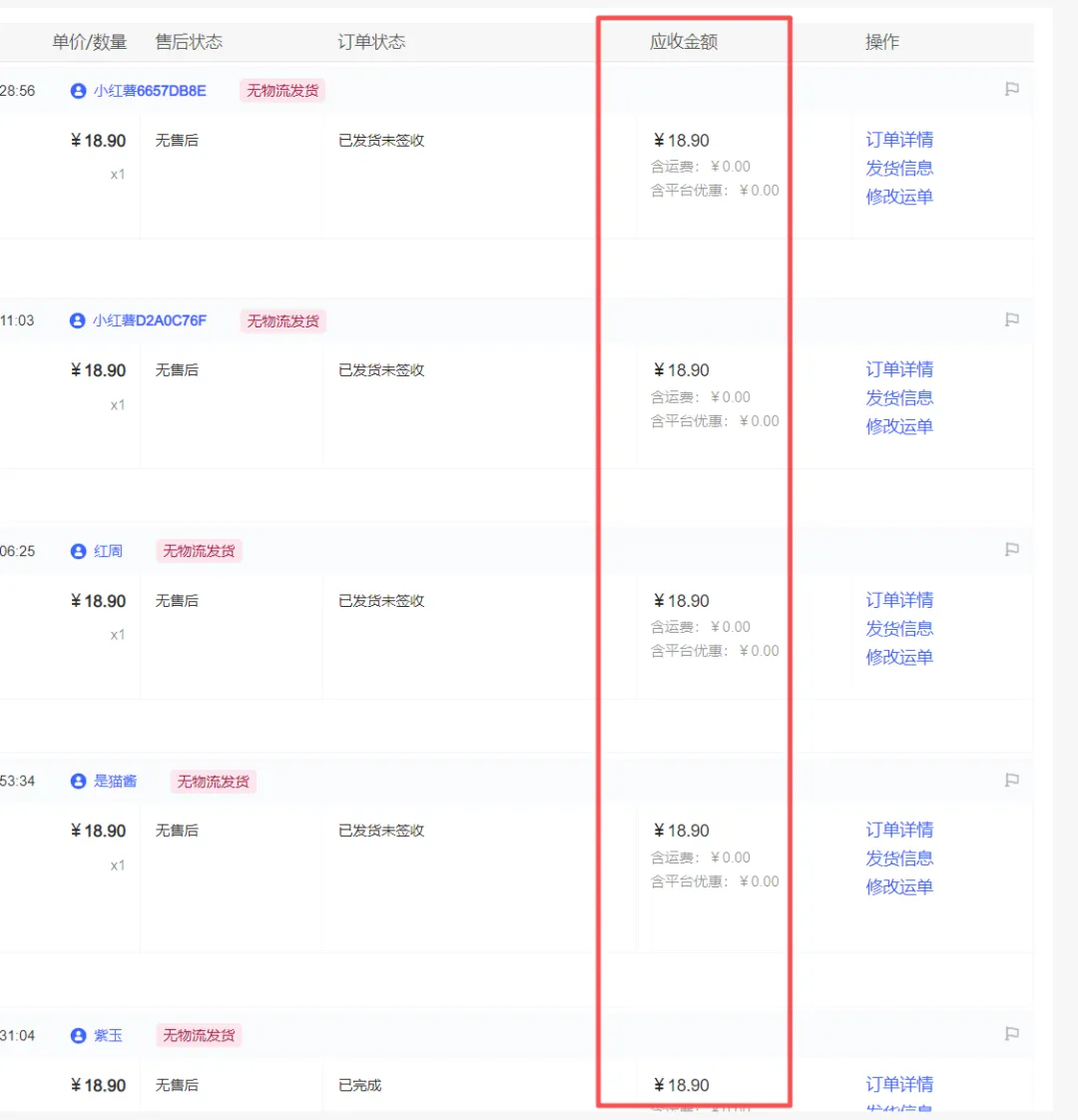This screenshot has height=1120, width=1078.
Task: Click the buyer name 小红薯6657DB8E
Action: tap(150, 90)
